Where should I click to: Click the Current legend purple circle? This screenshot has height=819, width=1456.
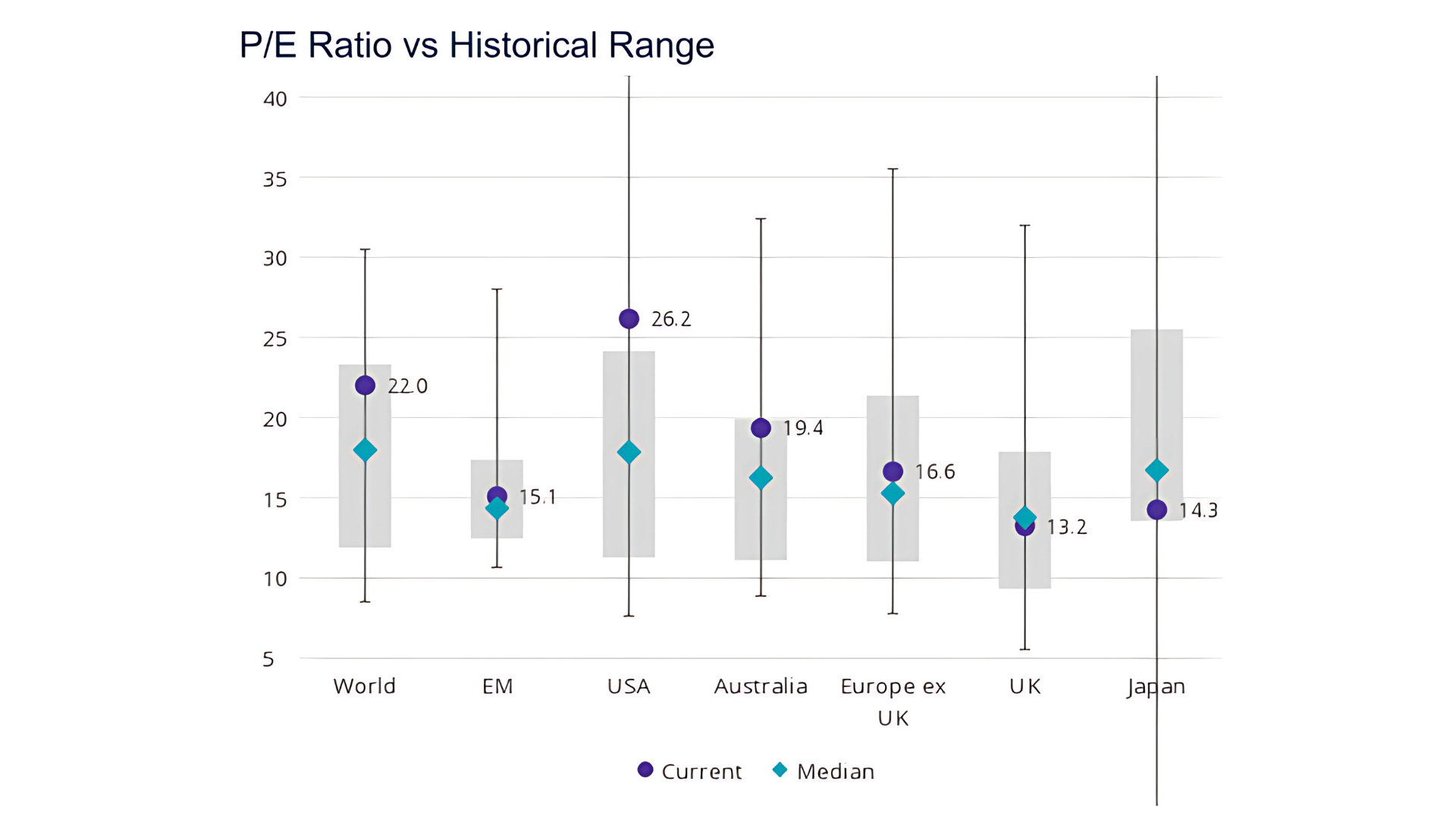(x=645, y=770)
